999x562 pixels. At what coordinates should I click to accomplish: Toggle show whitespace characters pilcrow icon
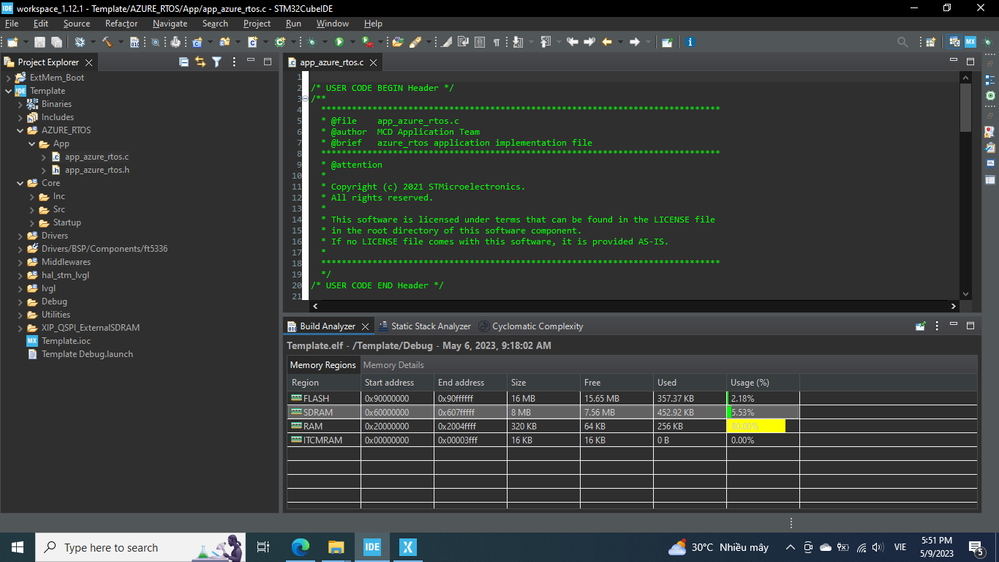[496, 42]
